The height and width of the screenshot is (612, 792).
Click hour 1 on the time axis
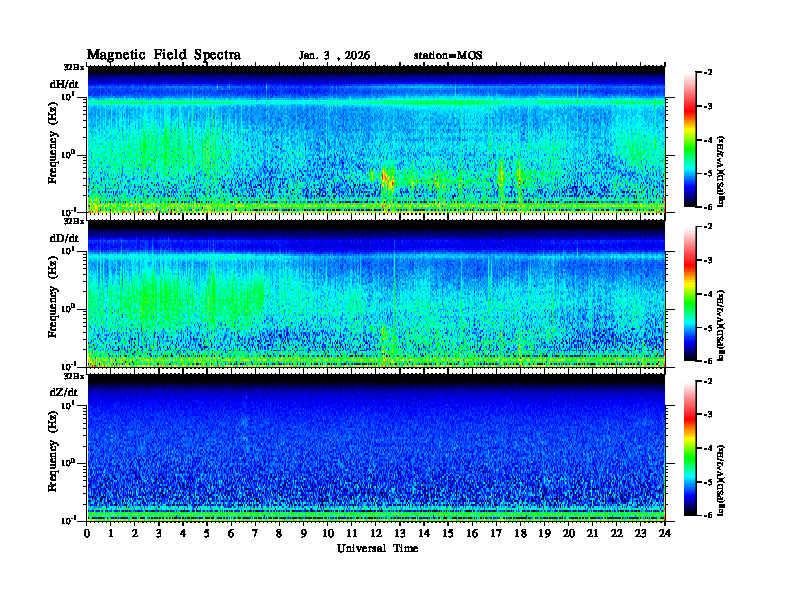[x=111, y=534]
